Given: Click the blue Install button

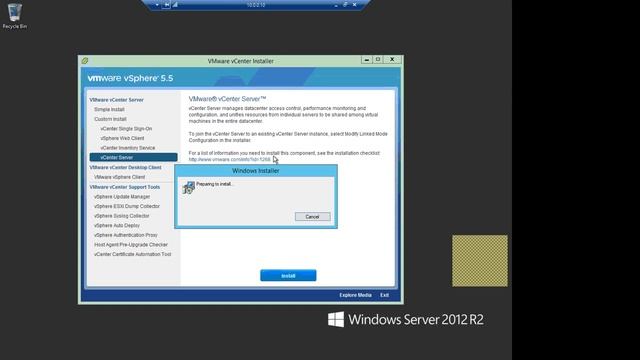Looking at the screenshot, I should (288, 276).
